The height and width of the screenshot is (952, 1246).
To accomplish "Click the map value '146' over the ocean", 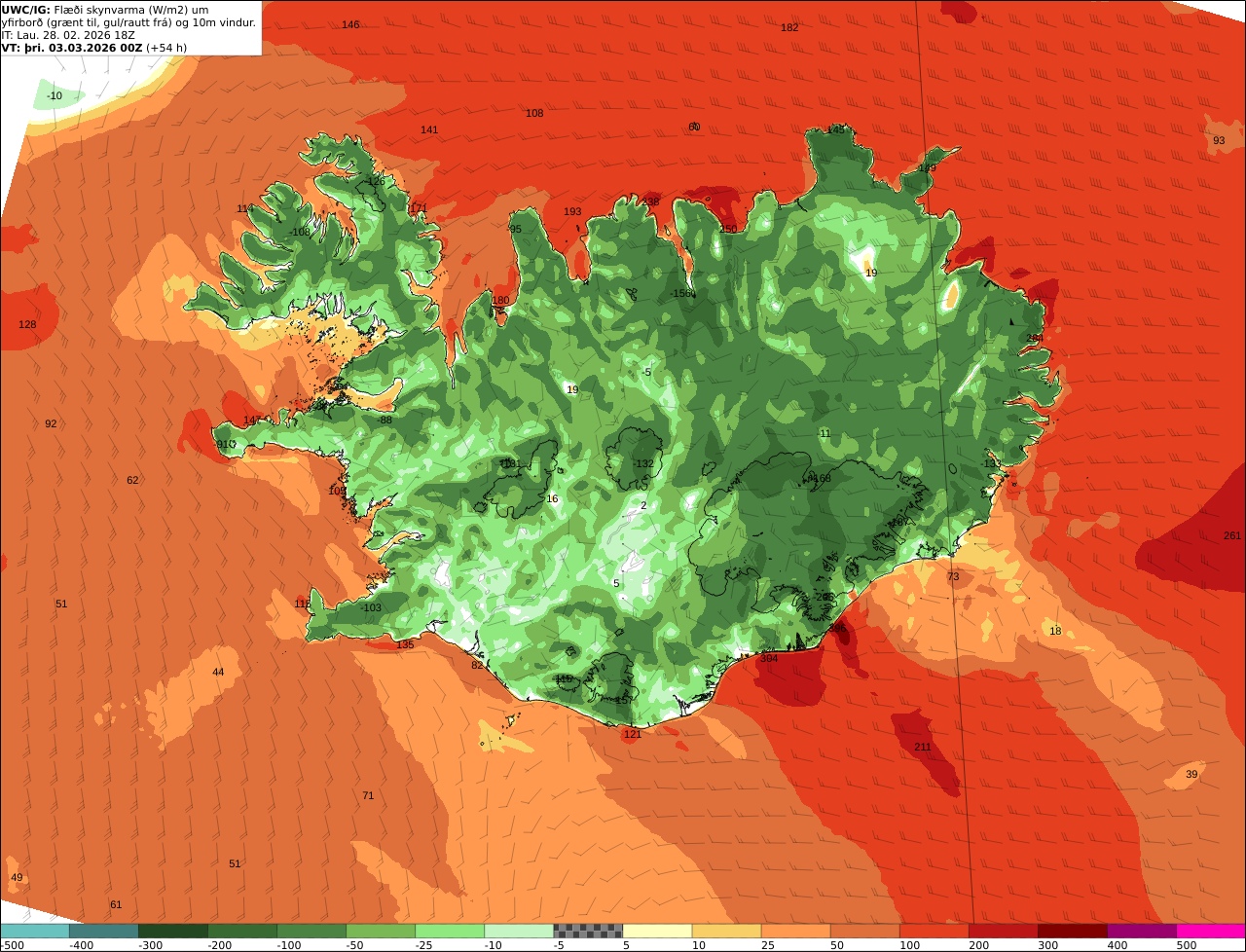I will [350, 24].
